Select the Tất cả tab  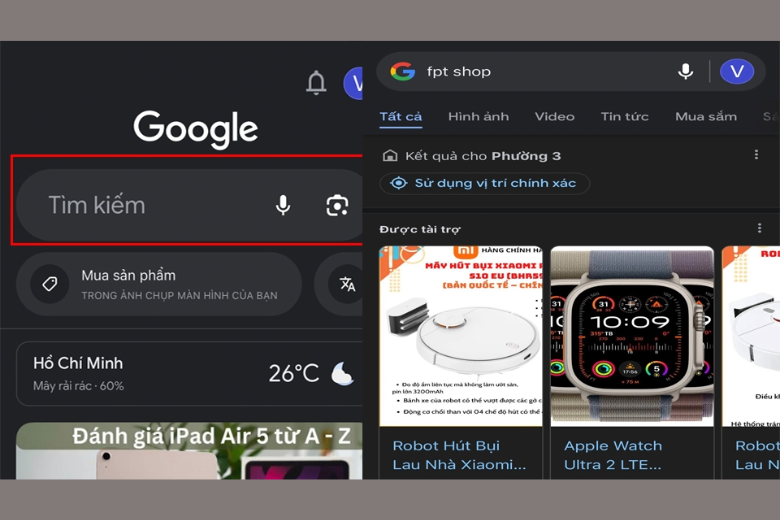(x=401, y=117)
